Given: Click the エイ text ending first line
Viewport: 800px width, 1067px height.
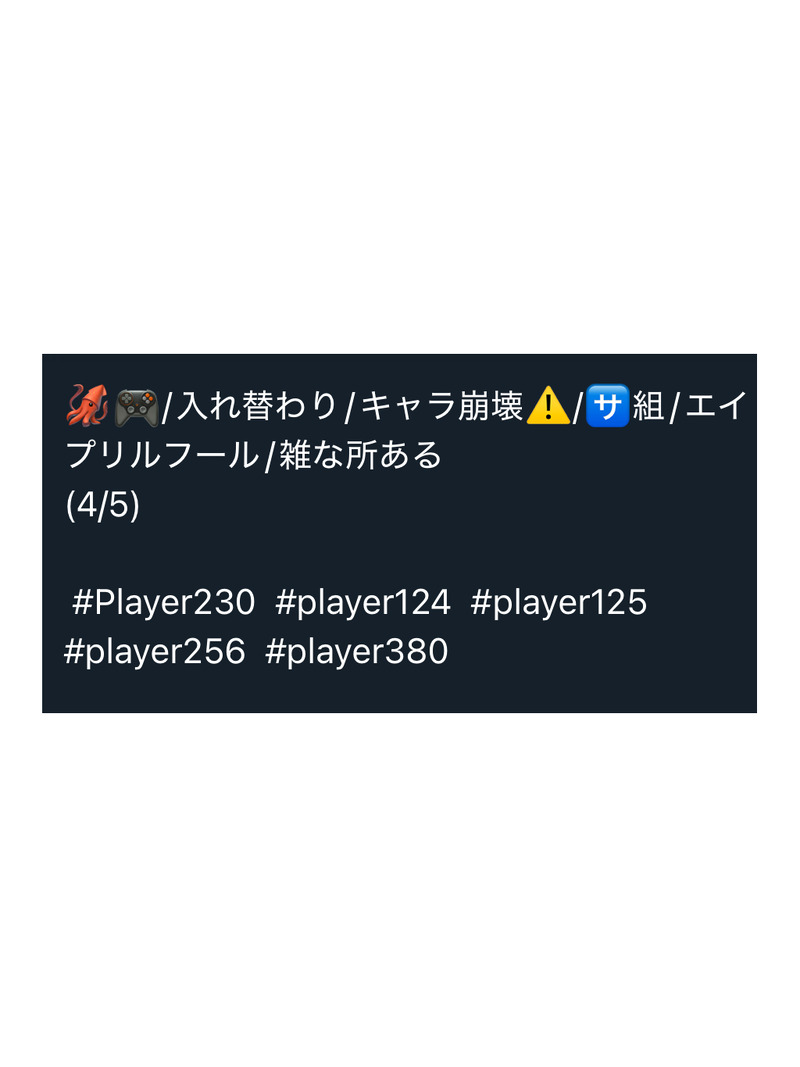Looking at the screenshot, I should point(717,406).
